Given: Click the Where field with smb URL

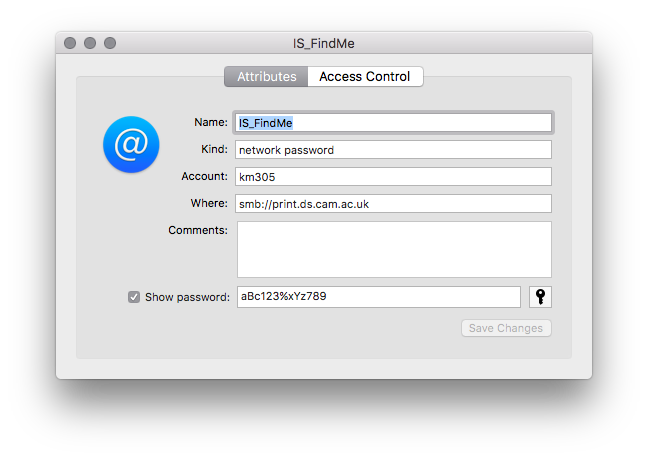Looking at the screenshot, I should [x=393, y=204].
